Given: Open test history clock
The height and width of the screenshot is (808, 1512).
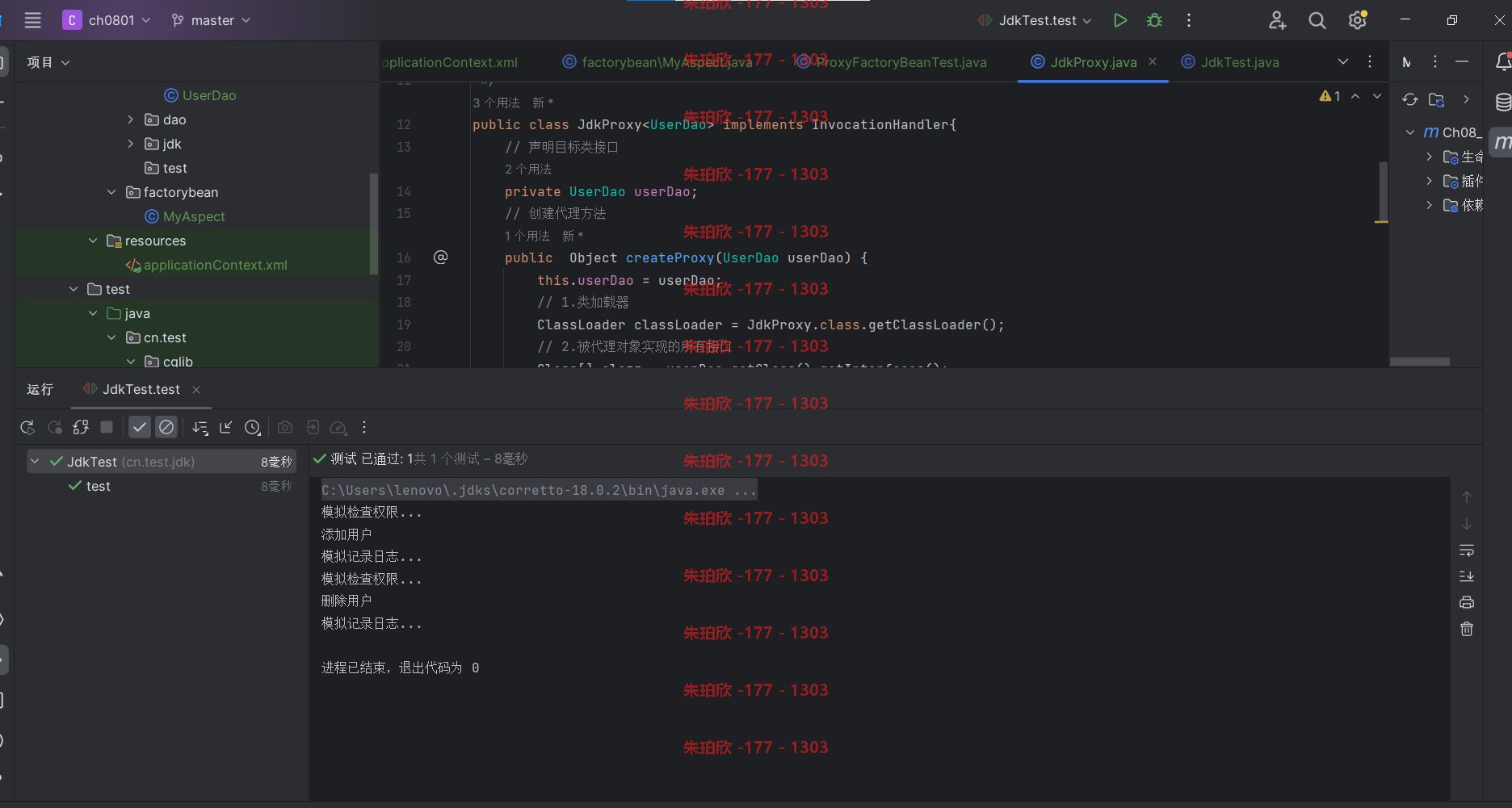Looking at the screenshot, I should [x=253, y=427].
